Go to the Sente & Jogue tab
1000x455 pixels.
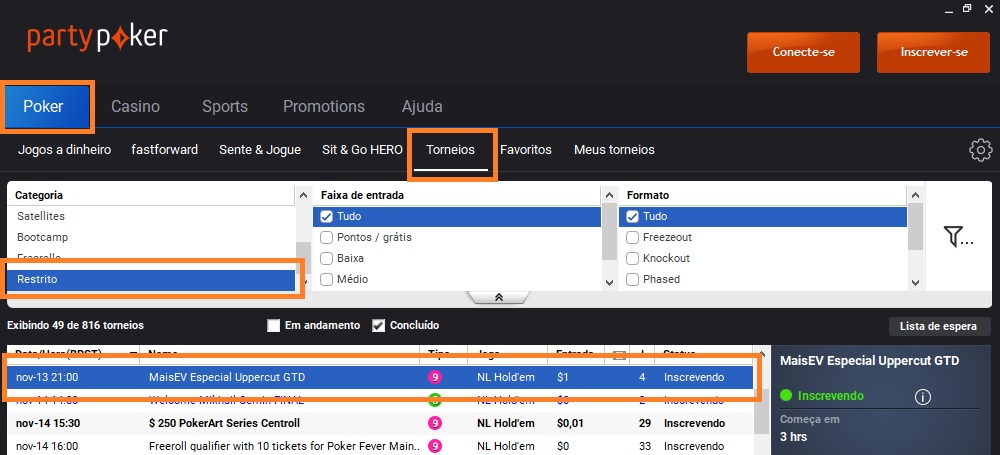tap(260, 150)
